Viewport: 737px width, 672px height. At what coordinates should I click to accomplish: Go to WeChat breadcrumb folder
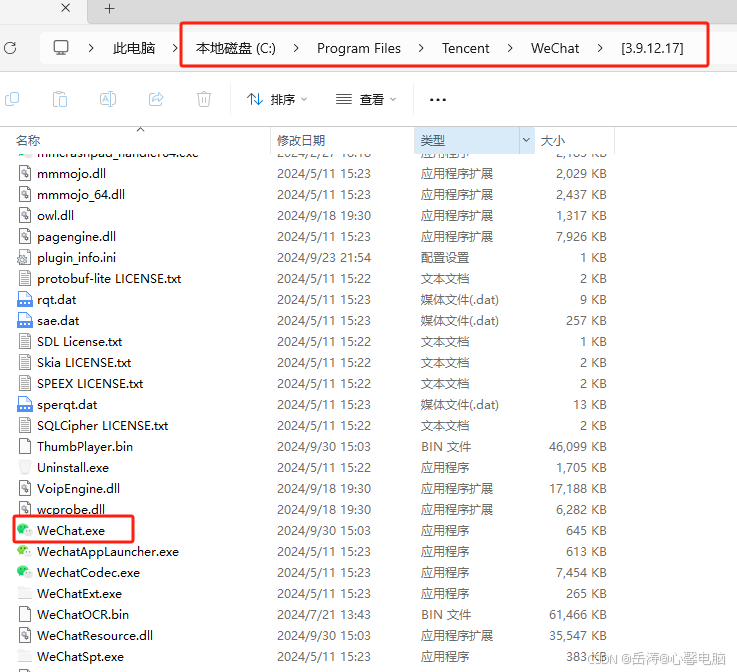click(x=555, y=48)
